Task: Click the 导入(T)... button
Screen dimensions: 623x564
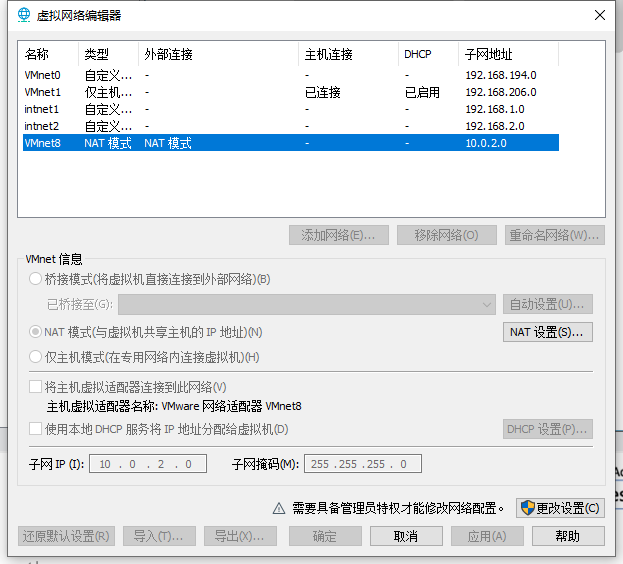Action: pyautogui.click(x=159, y=536)
